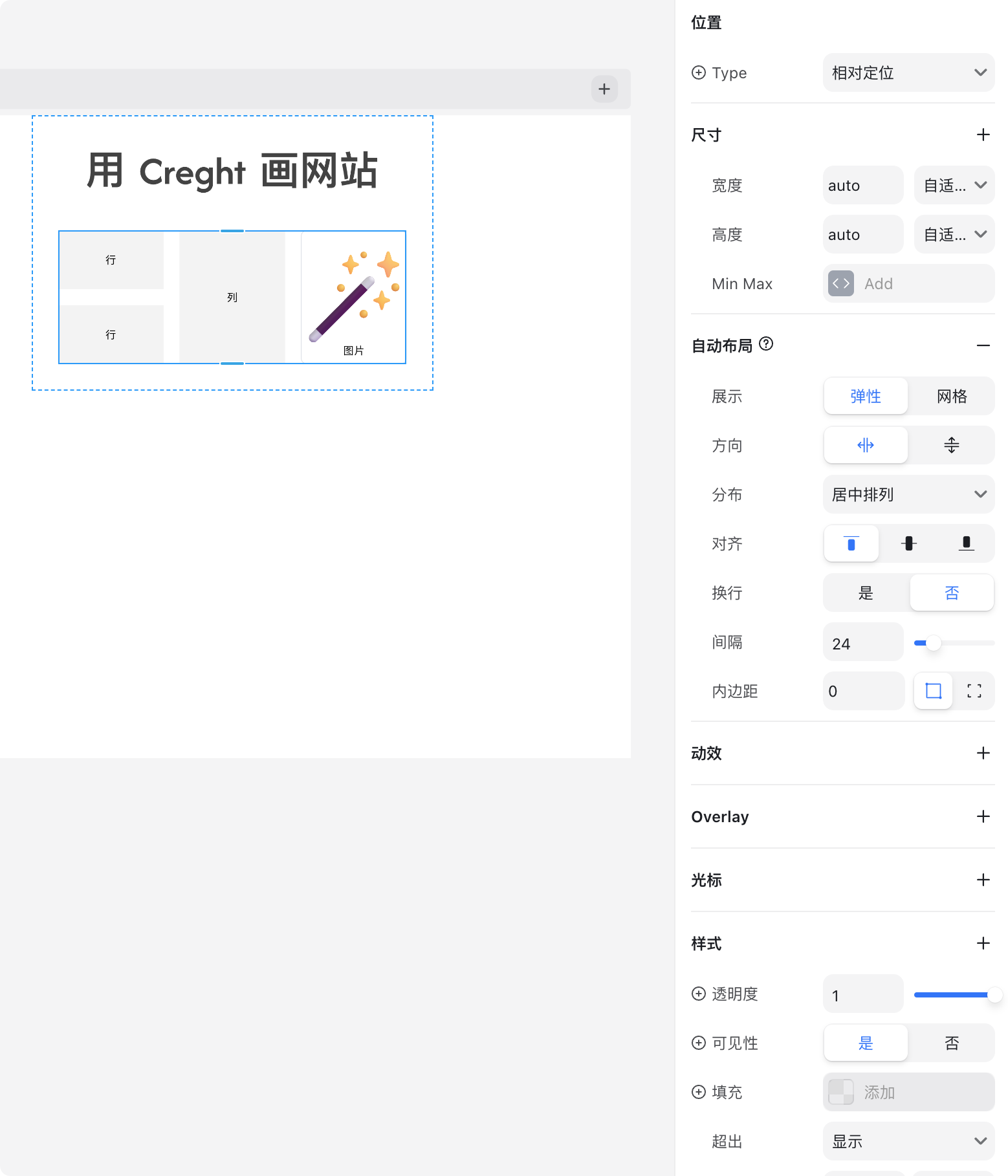Screen dimensions: 1008x1176
Task: Click the 间隔 gap slider handle
Action: click(x=933, y=643)
